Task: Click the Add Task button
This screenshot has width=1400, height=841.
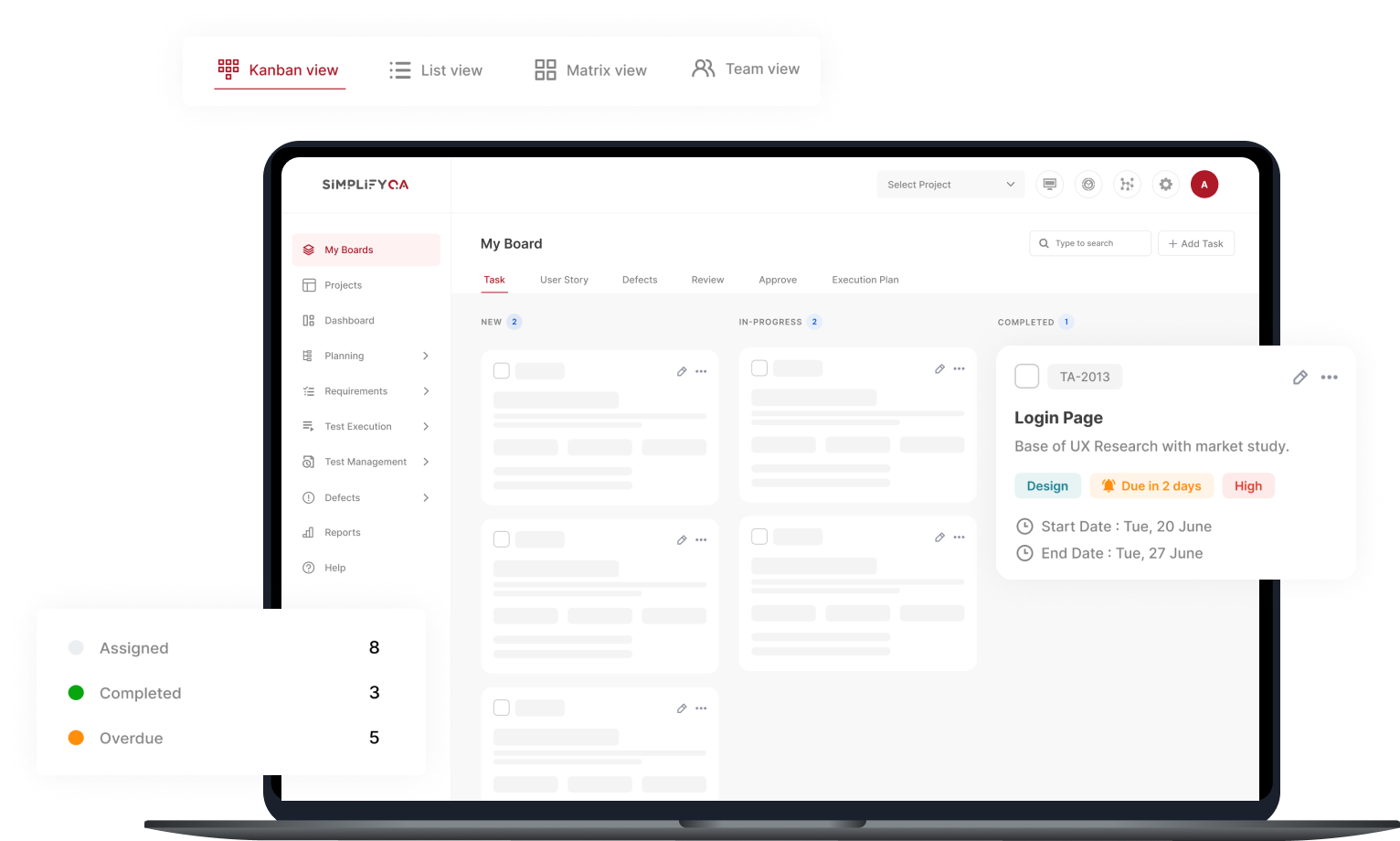Action: click(1195, 243)
